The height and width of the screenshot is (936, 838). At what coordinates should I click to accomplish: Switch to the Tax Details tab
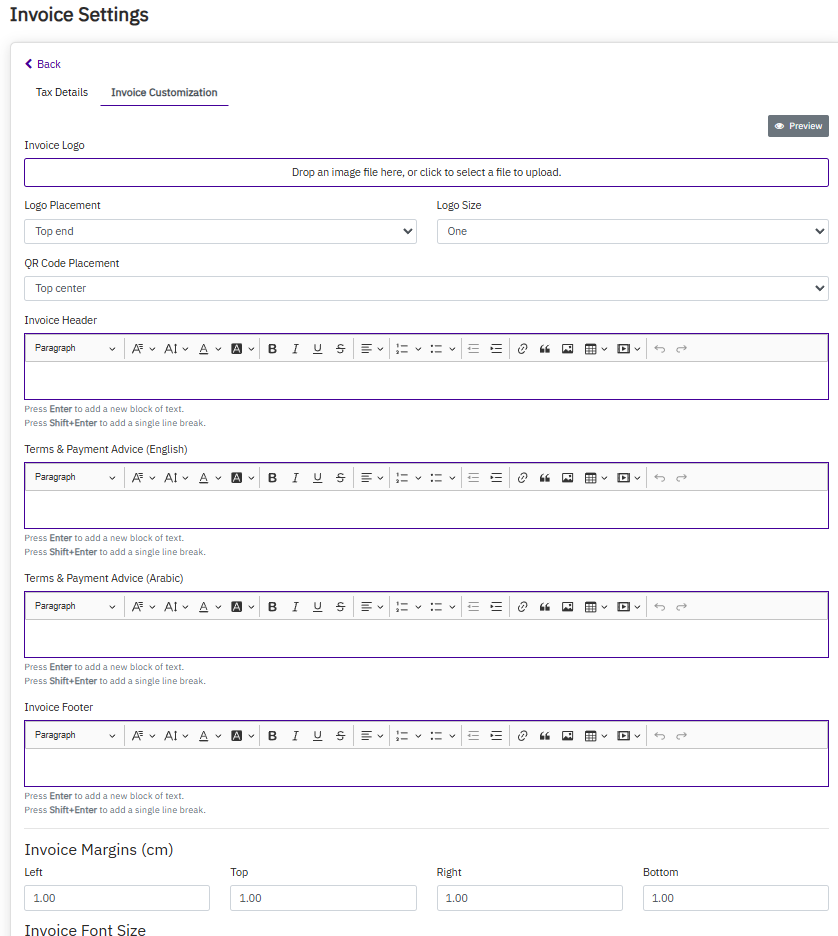[x=62, y=93]
